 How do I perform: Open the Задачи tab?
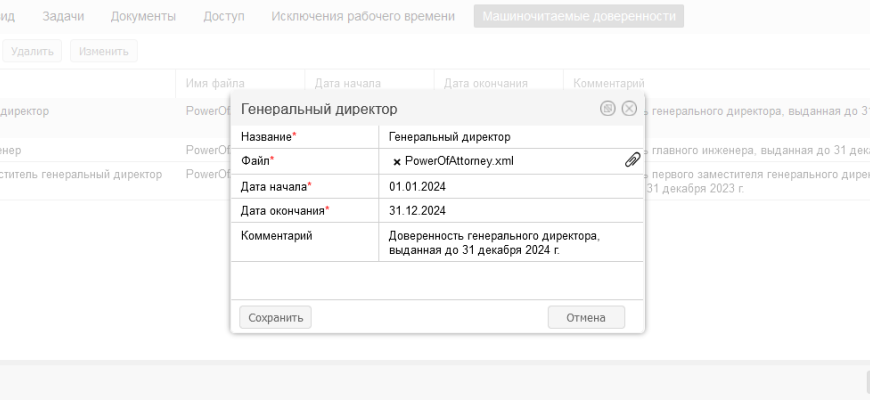(63, 16)
